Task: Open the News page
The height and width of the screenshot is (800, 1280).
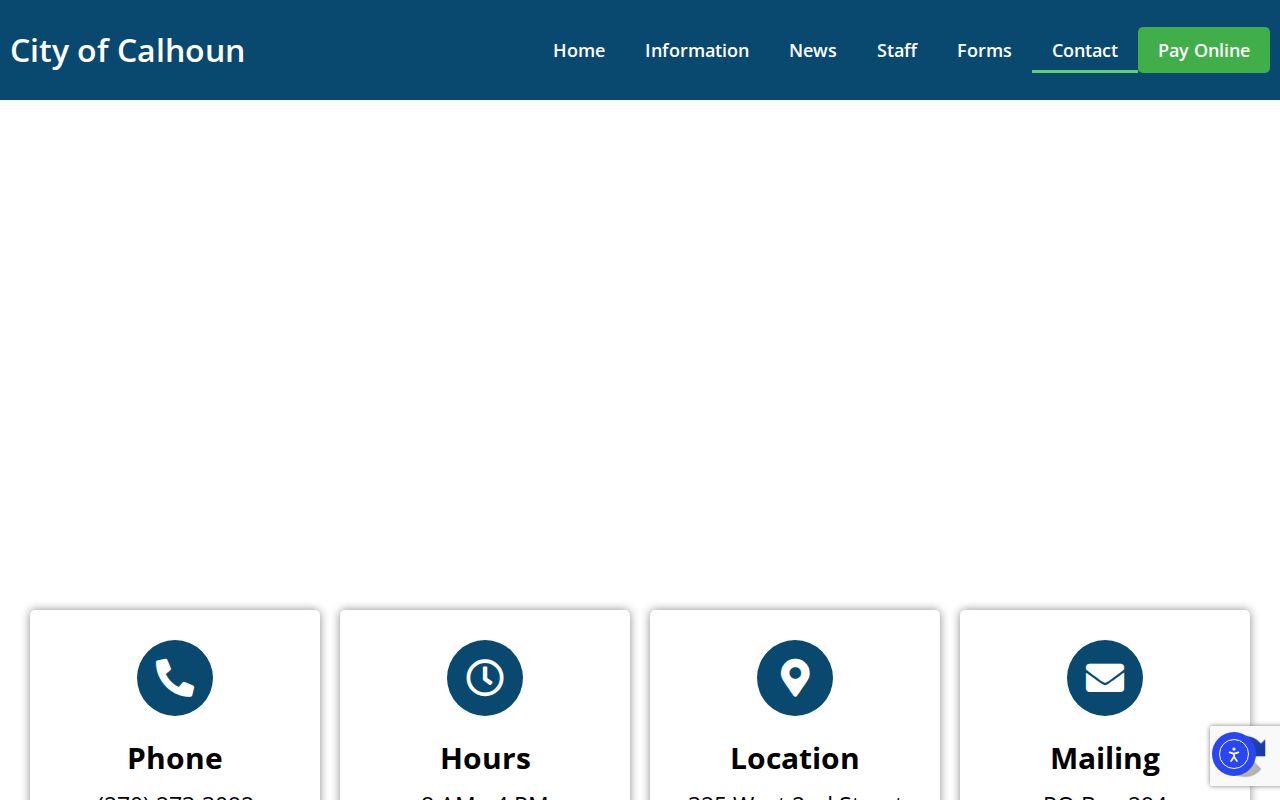Action: pyautogui.click(x=813, y=50)
